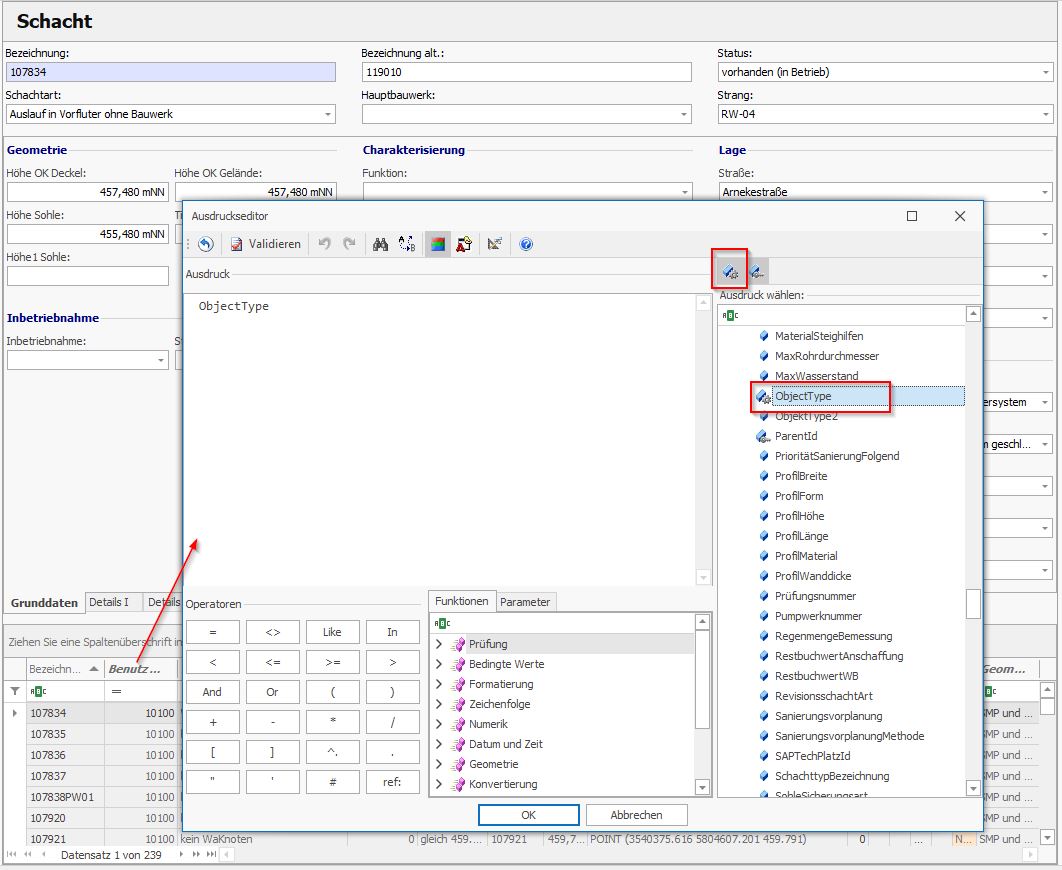1062x870 pixels.
Task: Click the blue reset arrow icon left of Validieren
Action: point(206,244)
